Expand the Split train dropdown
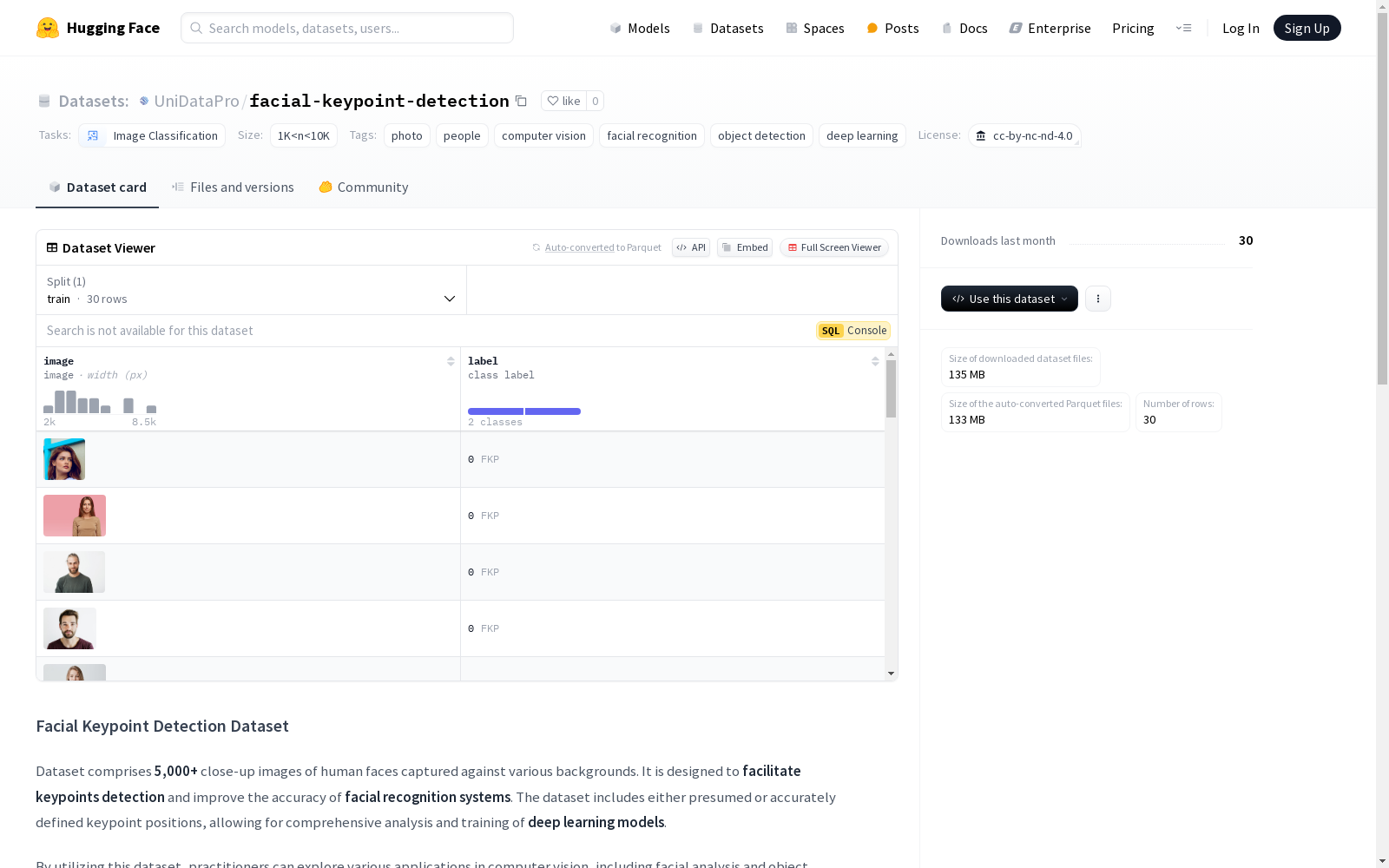Viewport: 1389px width, 868px height. 252,290
